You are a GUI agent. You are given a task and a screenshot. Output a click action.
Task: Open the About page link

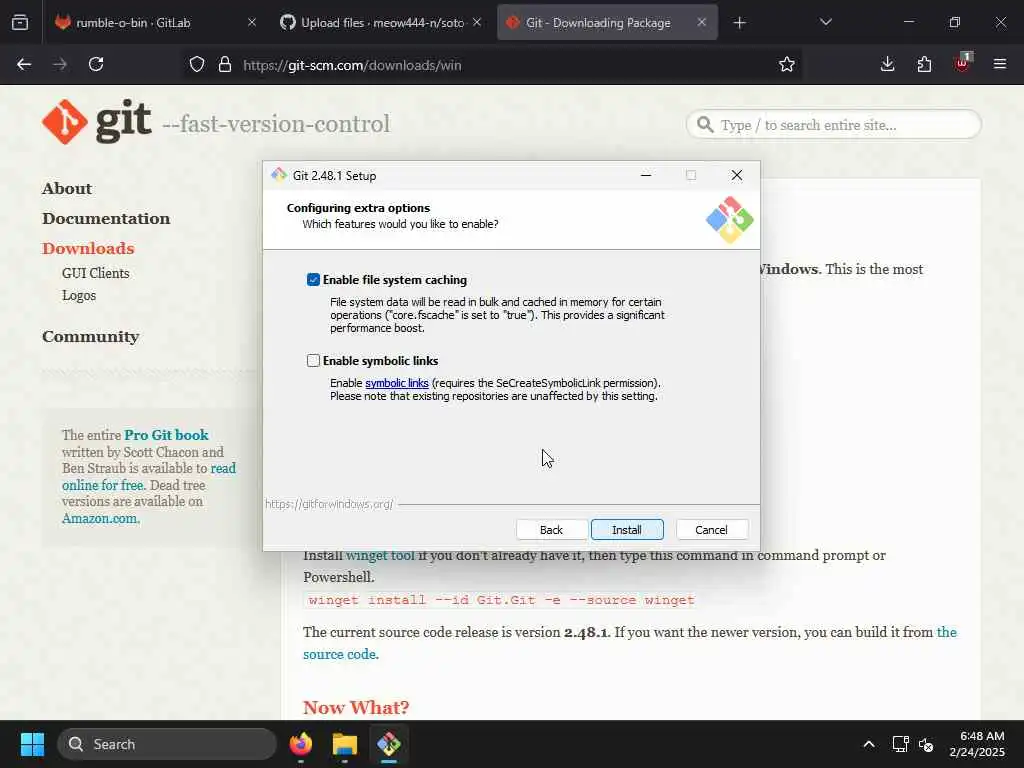pos(67,189)
